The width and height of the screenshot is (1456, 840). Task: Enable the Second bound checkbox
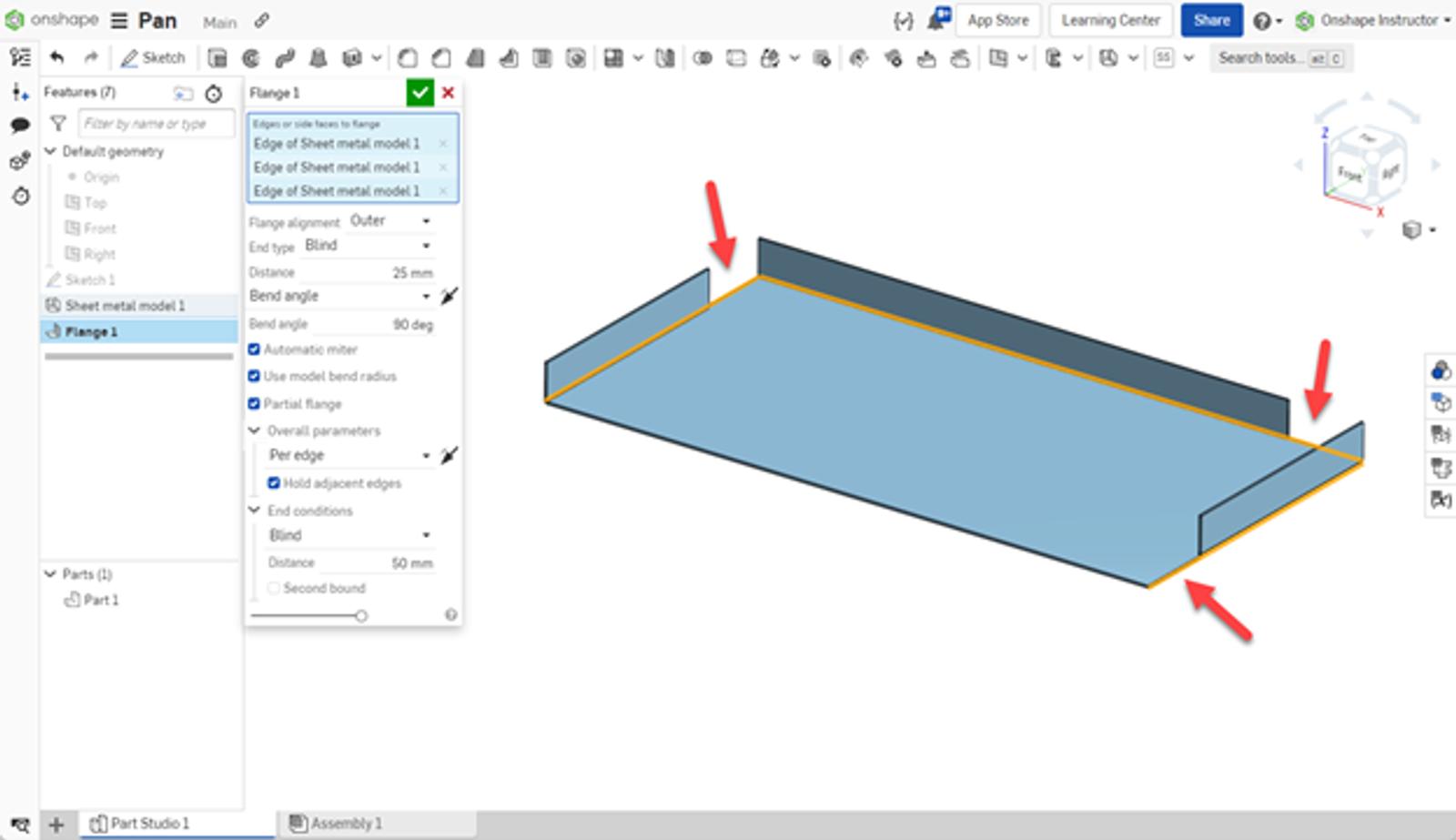275,588
